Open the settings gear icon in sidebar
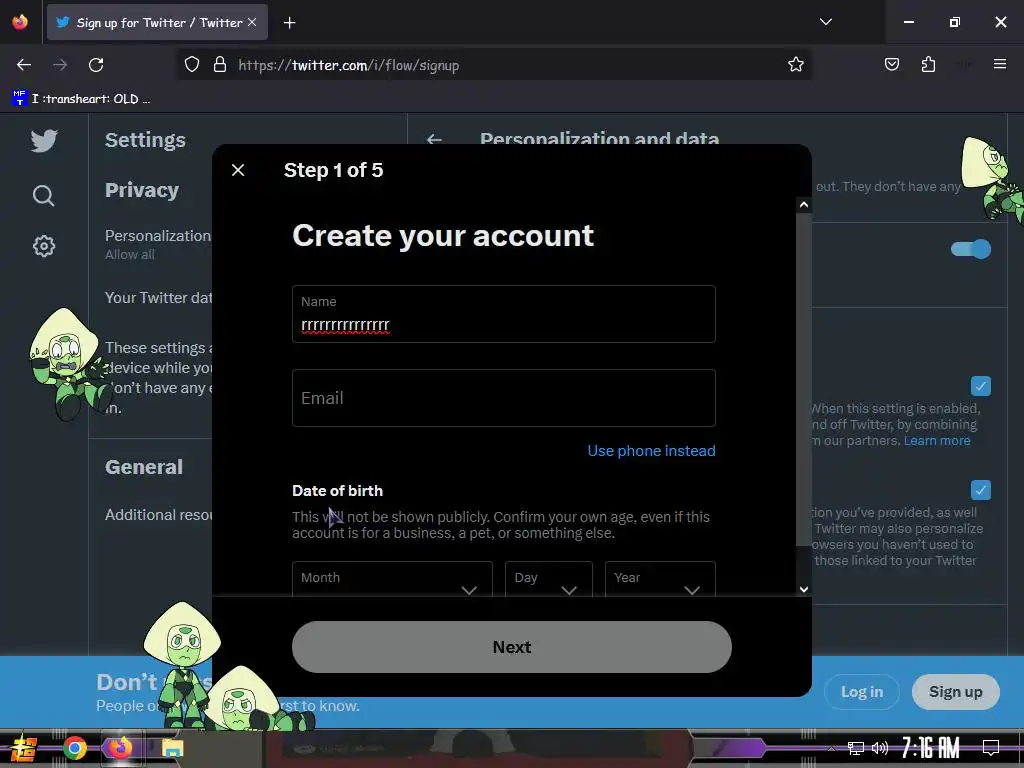This screenshot has height=768, width=1024. [44, 246]
